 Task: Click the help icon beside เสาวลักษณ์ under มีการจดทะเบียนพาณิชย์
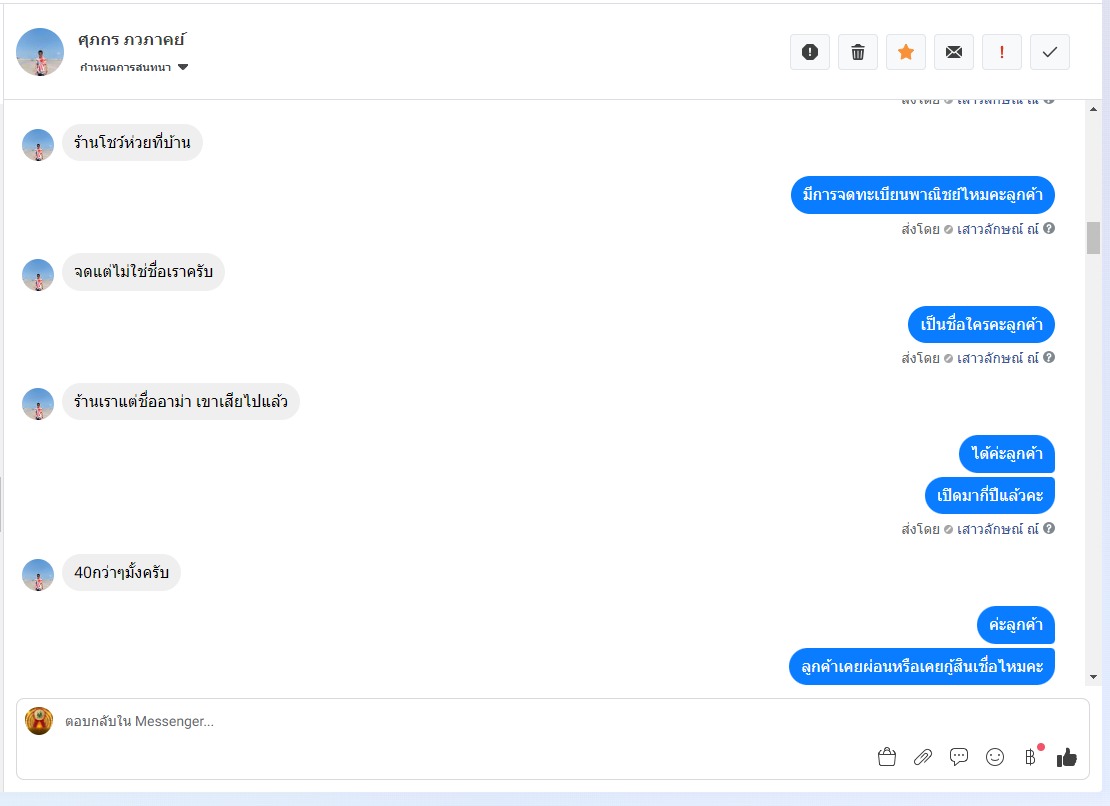coord(1049,229)
